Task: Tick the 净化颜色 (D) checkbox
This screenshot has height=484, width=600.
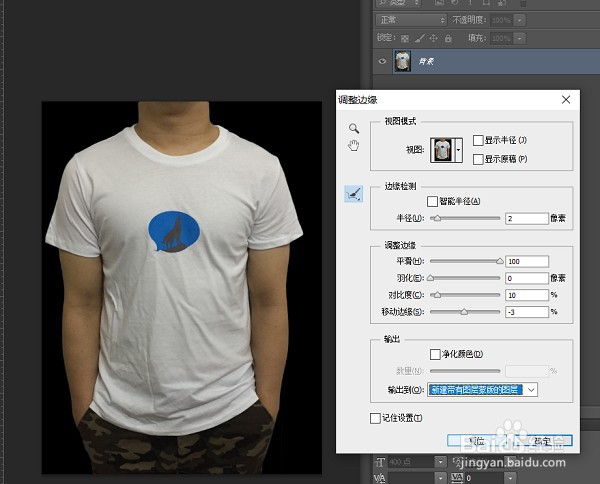Action: pos(435,354)
